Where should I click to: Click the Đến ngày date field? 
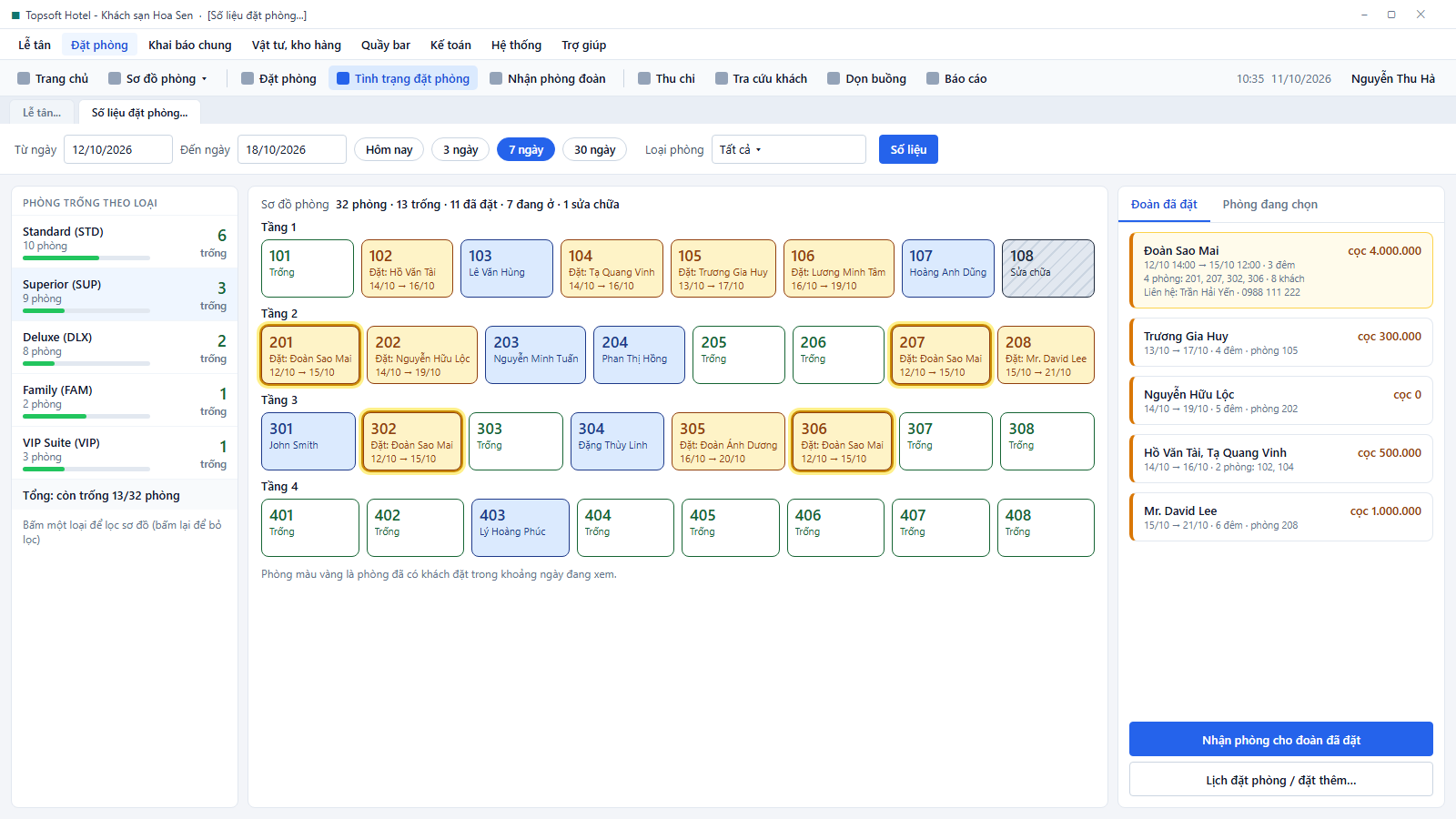point(292,149)
